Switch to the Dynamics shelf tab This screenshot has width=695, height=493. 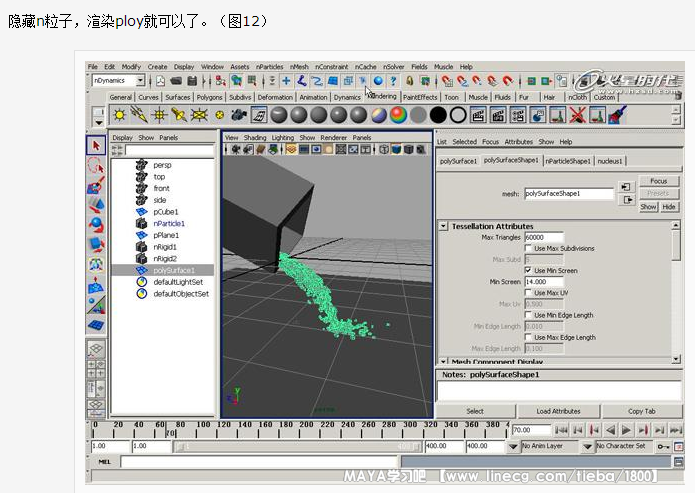click(x=347, y=97)
